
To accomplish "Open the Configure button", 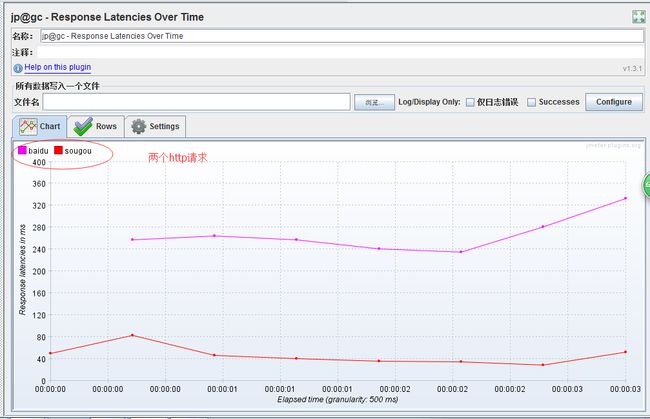I will pyautogui.click(x=614, y=102).
